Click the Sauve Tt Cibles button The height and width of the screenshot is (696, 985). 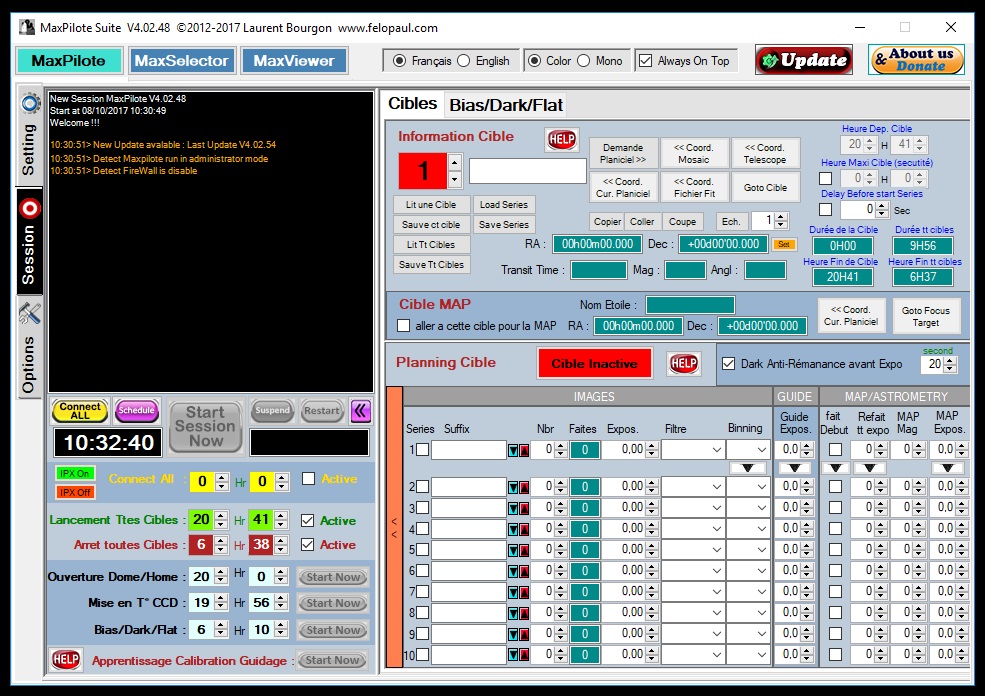431,265
